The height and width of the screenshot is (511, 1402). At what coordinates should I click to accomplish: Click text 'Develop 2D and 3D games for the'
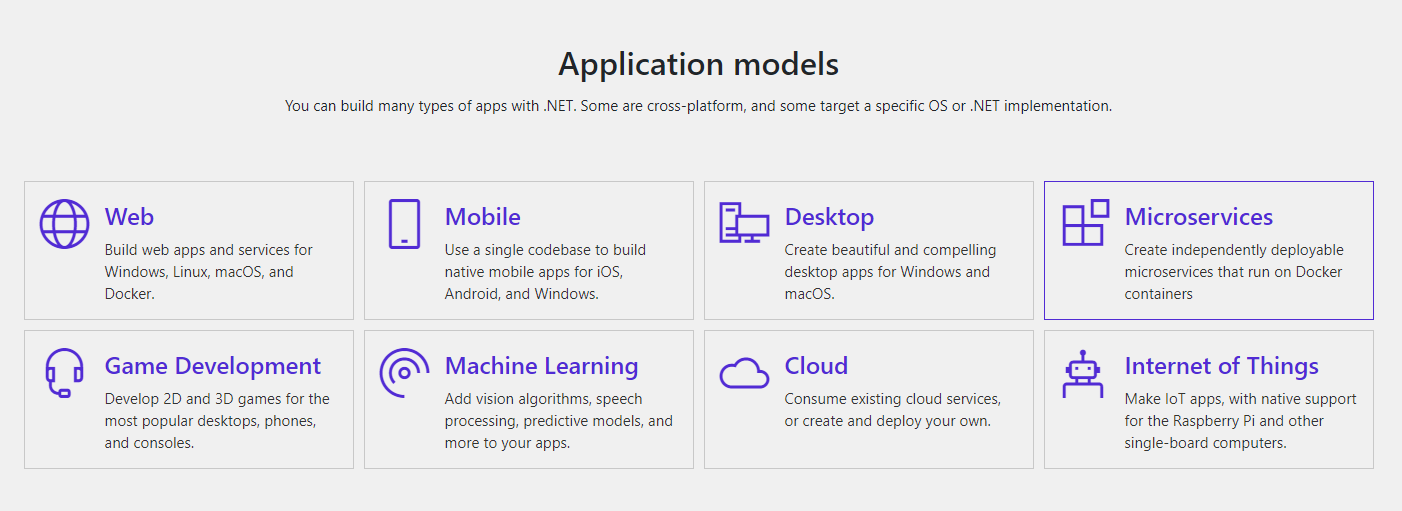[217, 399]
